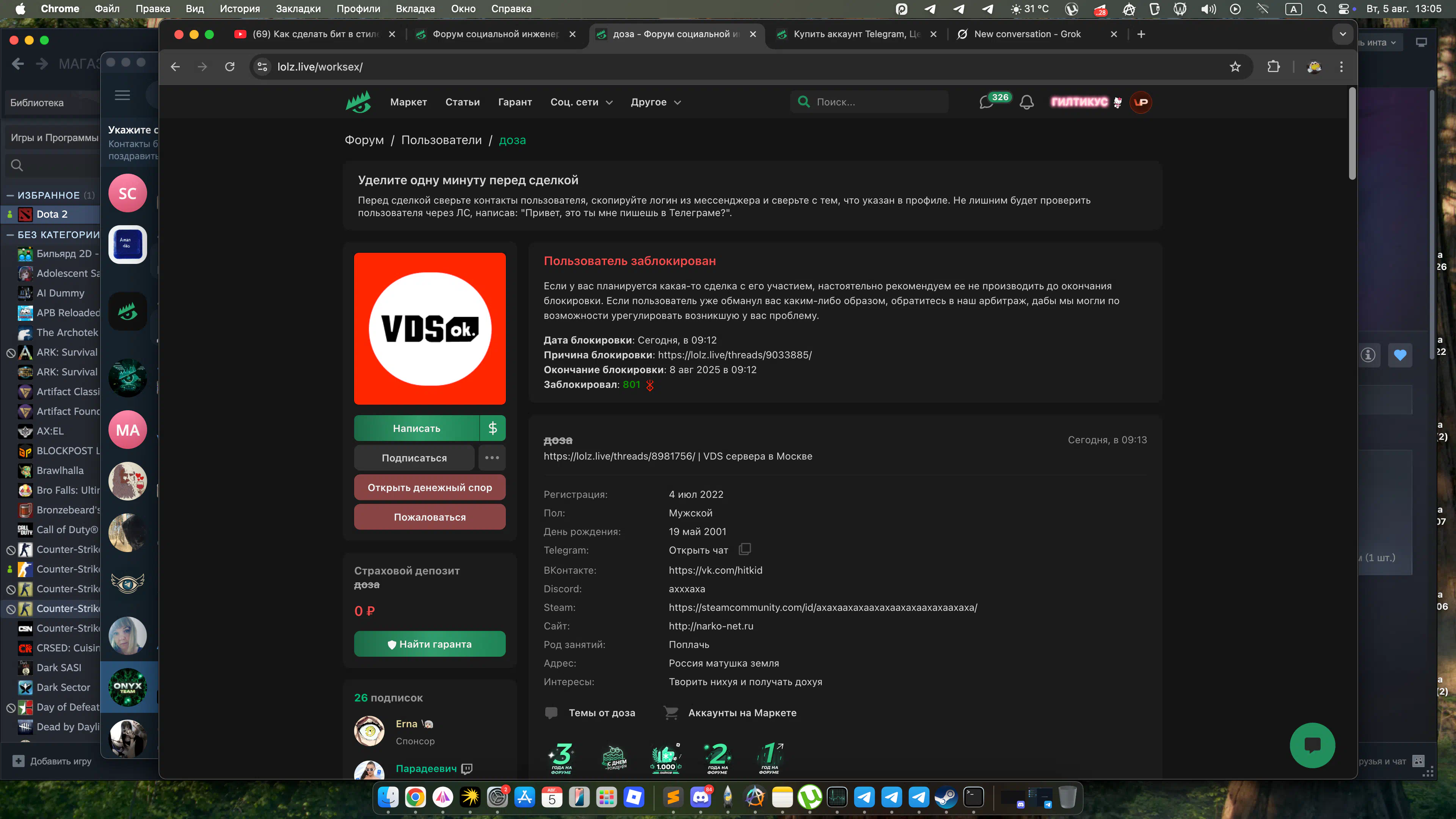Open macOS Spotlight search in menu bar
The image size is (1456, 819).
point(1322,8)
